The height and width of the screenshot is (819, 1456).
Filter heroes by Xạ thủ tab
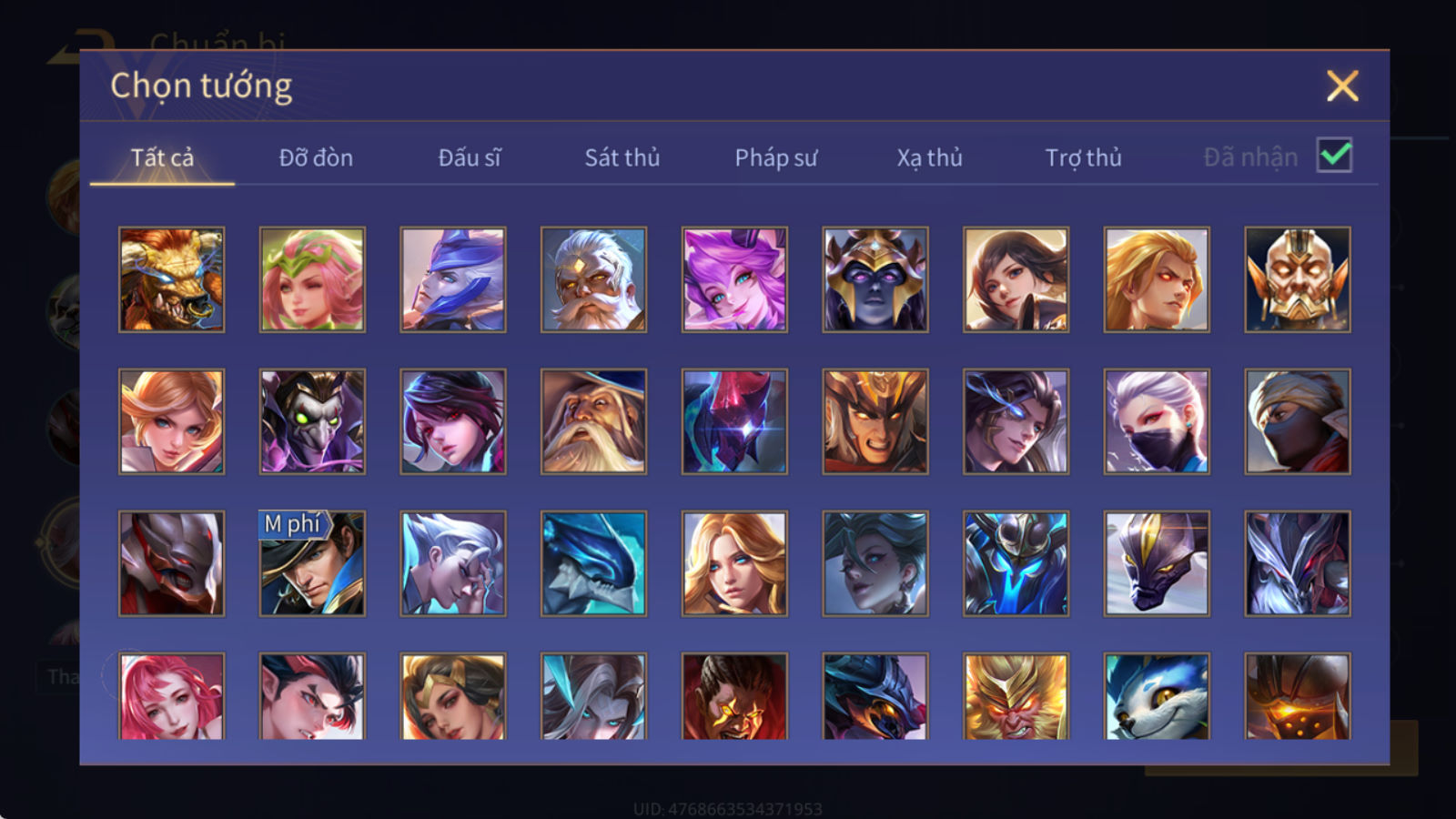[929, 157]
